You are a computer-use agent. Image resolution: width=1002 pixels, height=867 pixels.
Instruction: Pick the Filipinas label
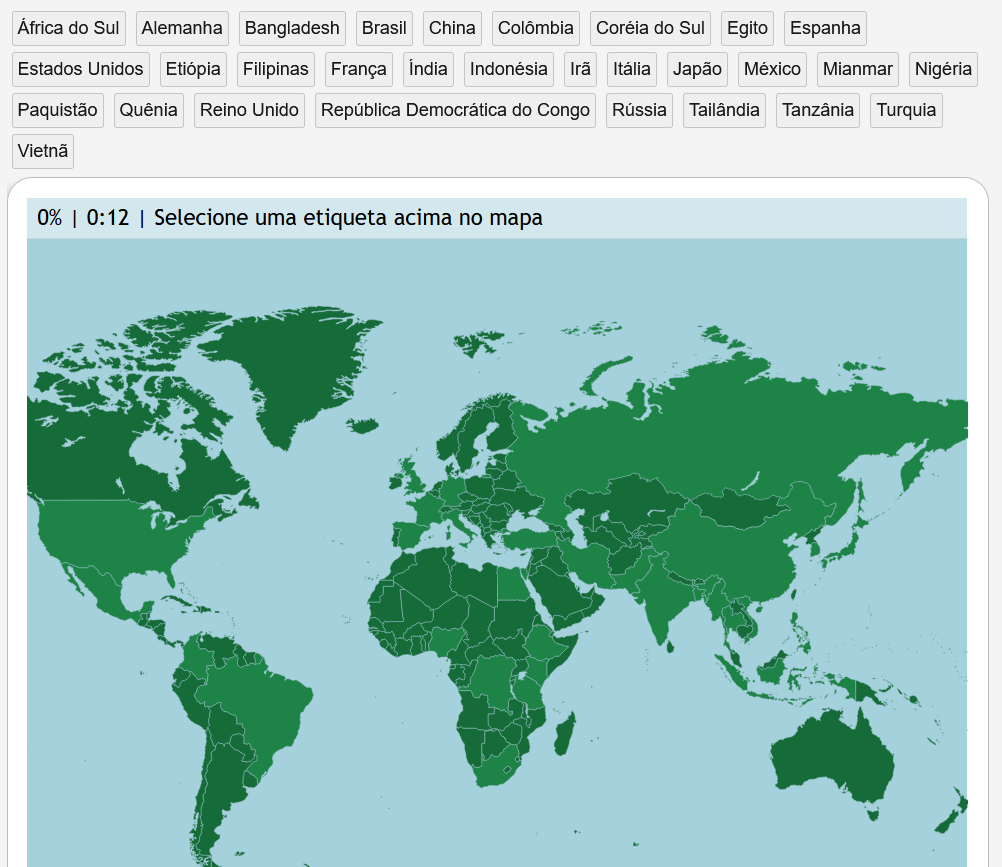[x=275, y=69]
